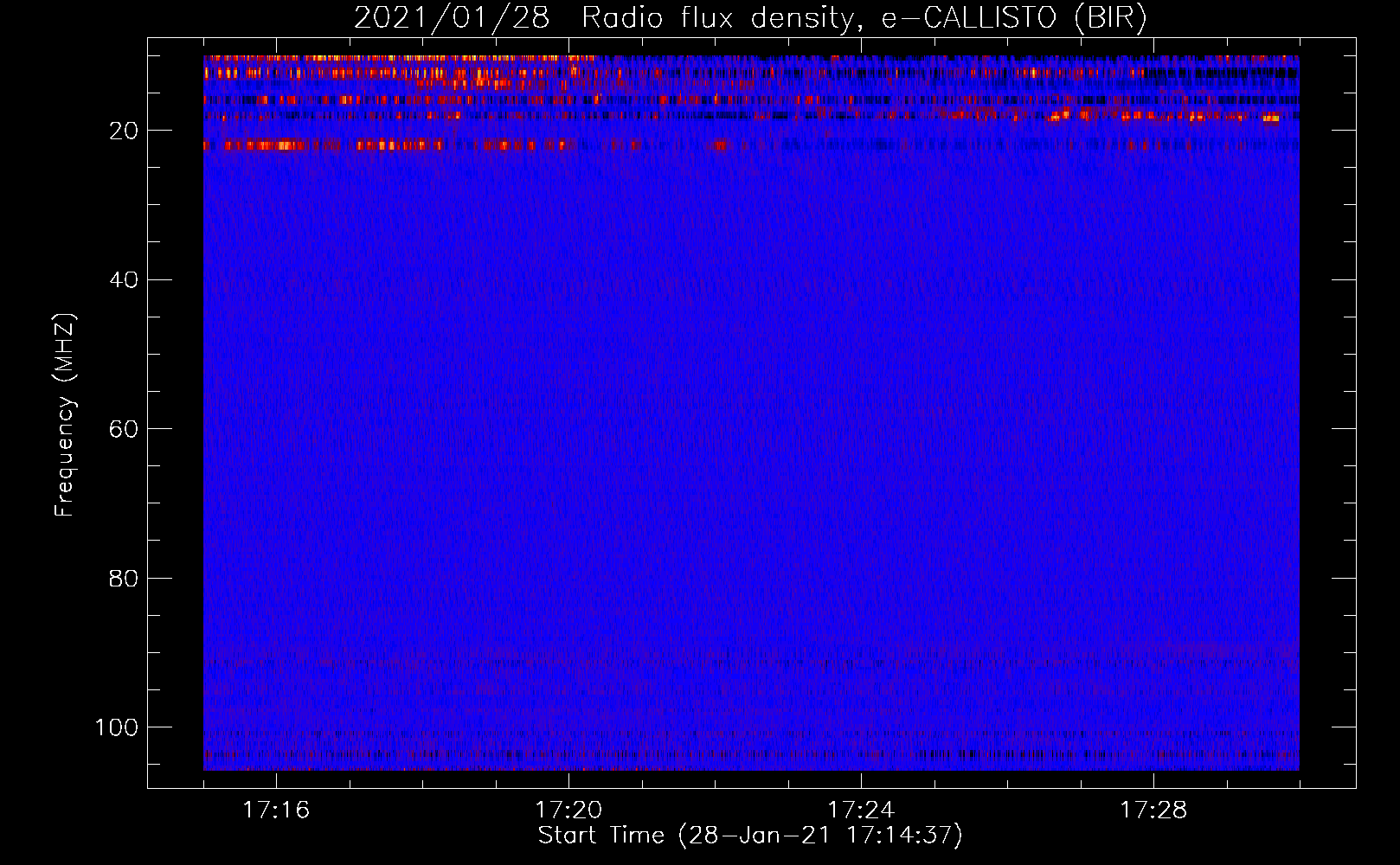1400x865 pixels.
Task: Click the '17:28' time tick label
Action: 1153,811
